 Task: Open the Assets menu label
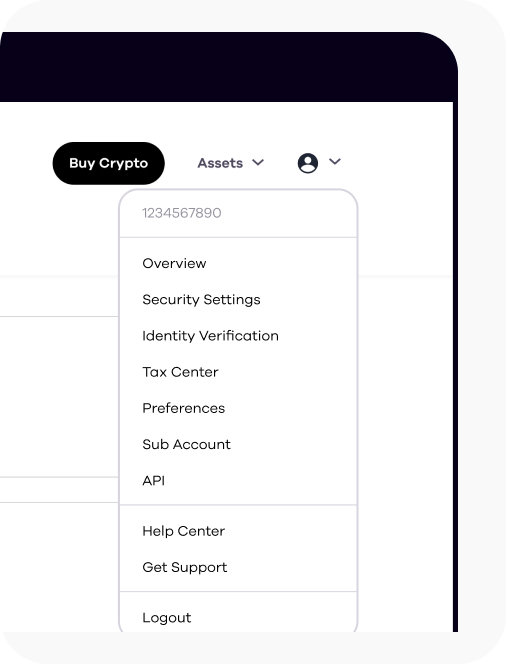click(x=220, y=163)
